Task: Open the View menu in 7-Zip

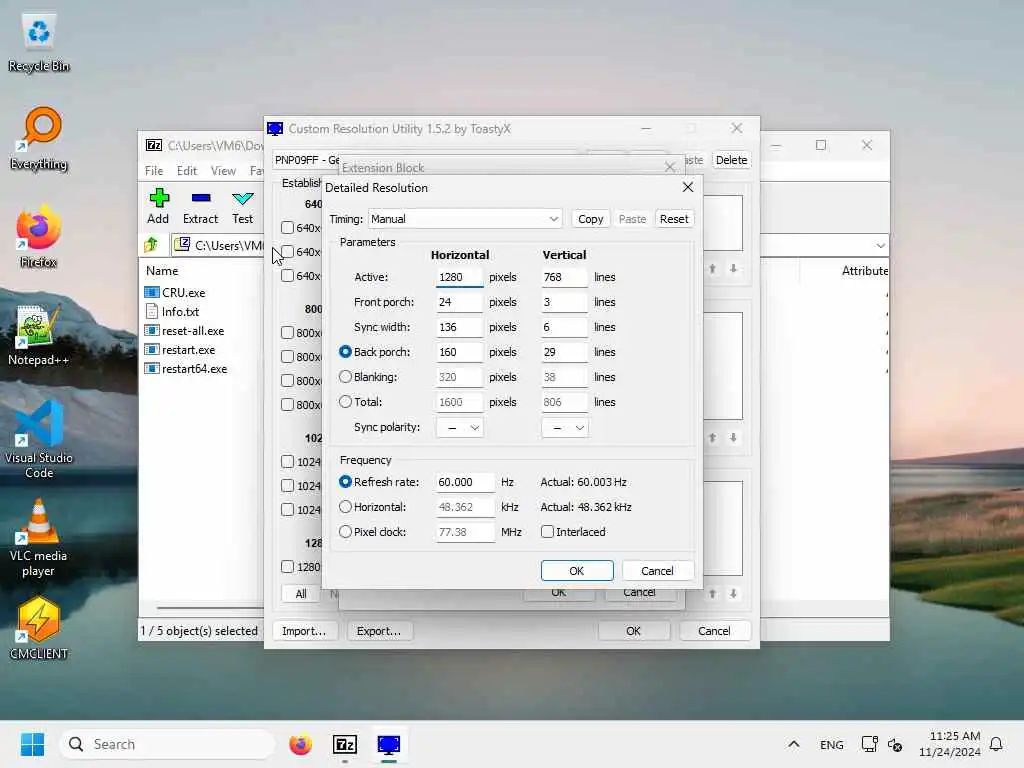Action: click(x=223, y=170)
